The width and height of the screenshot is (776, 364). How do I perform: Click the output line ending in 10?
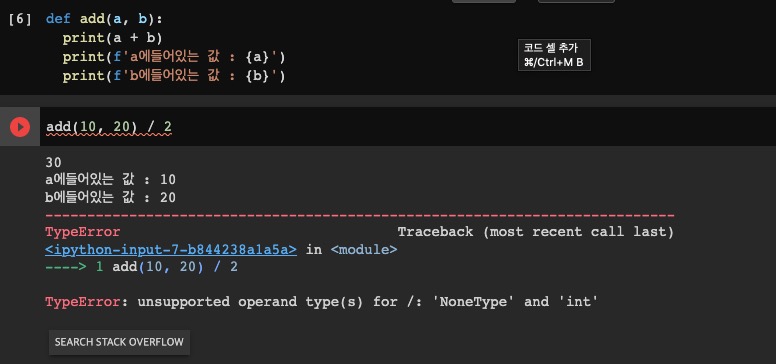point(110,180)
